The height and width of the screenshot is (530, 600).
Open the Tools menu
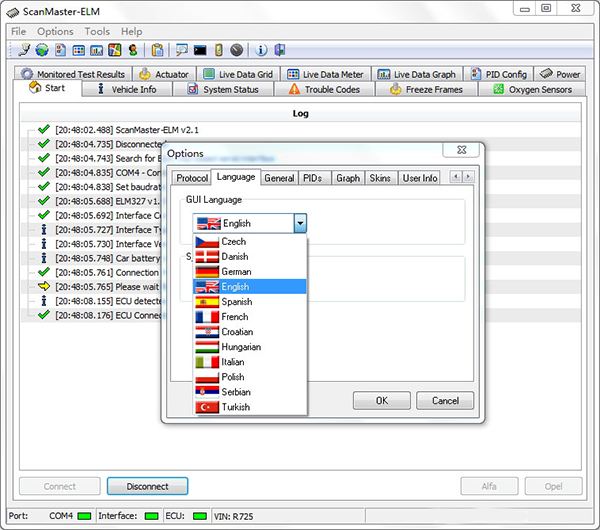point(97,31)
